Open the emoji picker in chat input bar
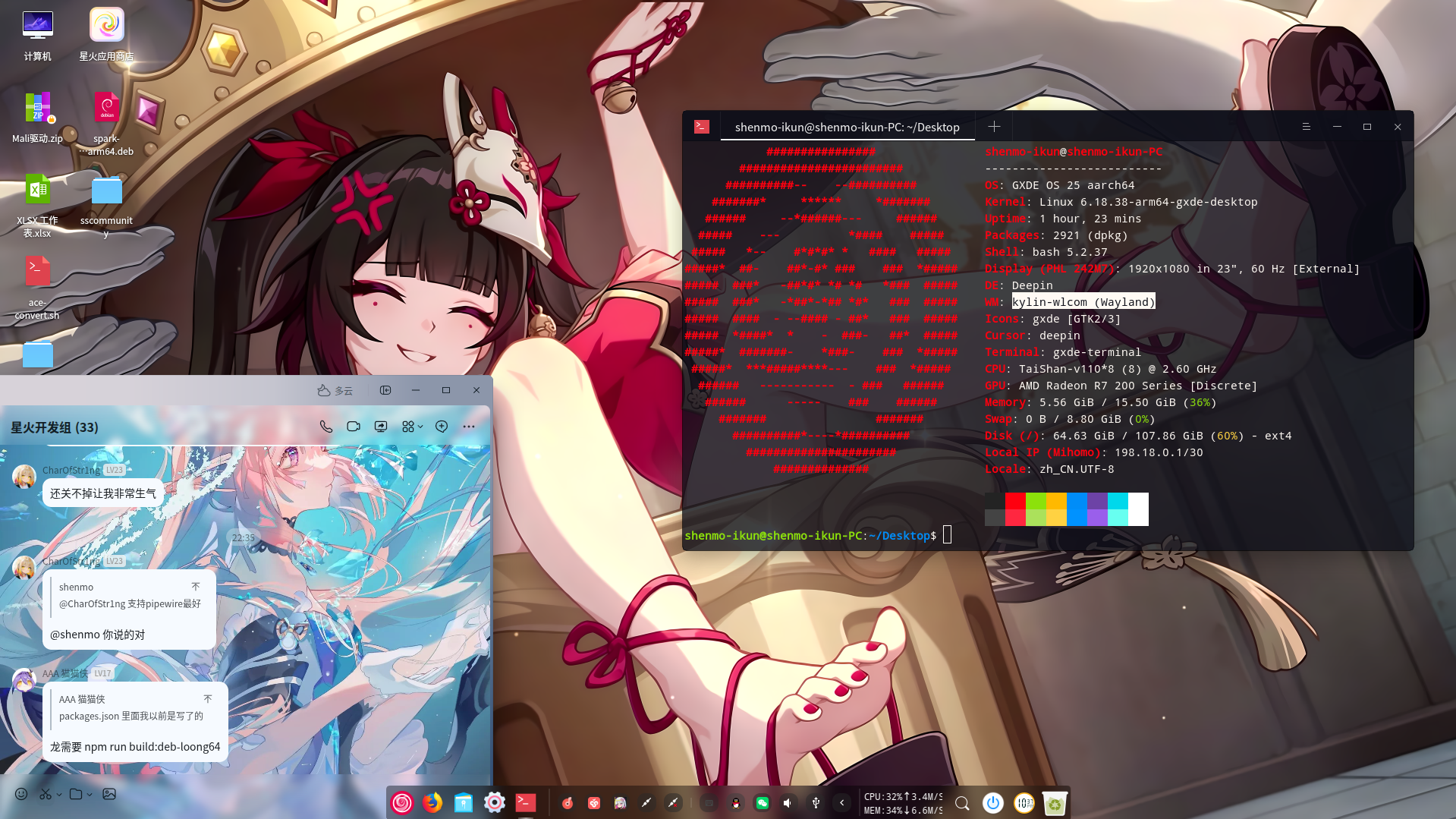The height and width of the screenshot is (819, 1456). [21, 794]
